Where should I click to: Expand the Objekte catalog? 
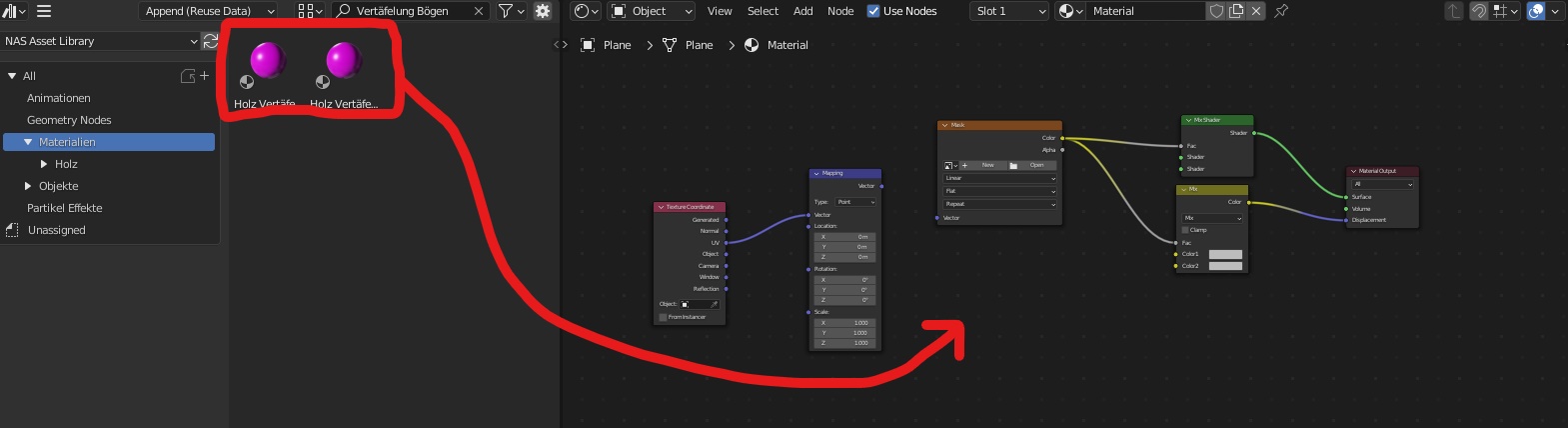[28, 186]
